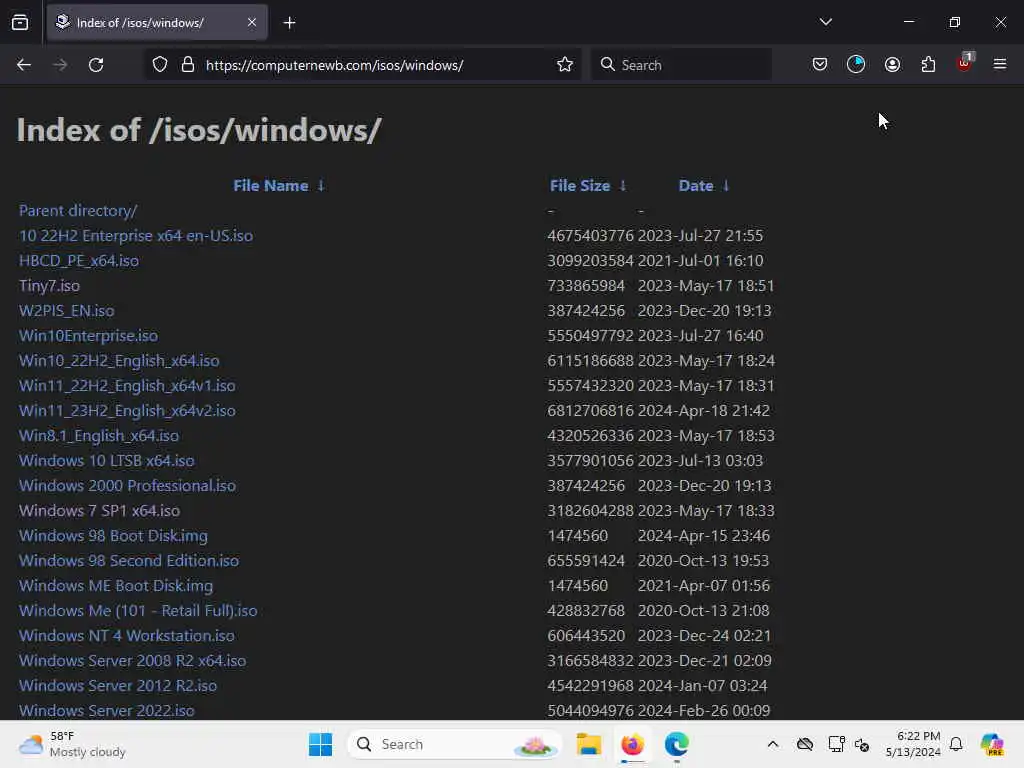Open Windows 2000 Professional.iso link
Image resolution: width=1024 pixels, height=768 pixels.
click(x=127, y=486)
